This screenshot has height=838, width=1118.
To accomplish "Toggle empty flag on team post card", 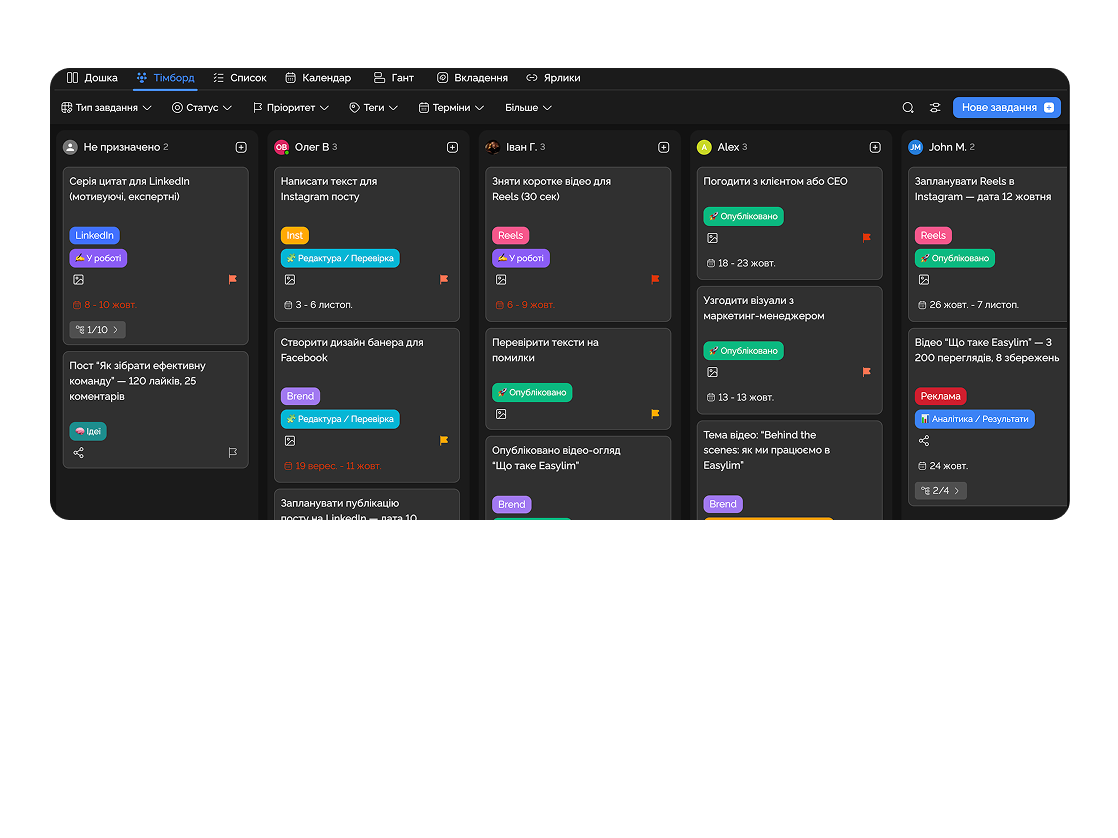I will pos(232,453).
